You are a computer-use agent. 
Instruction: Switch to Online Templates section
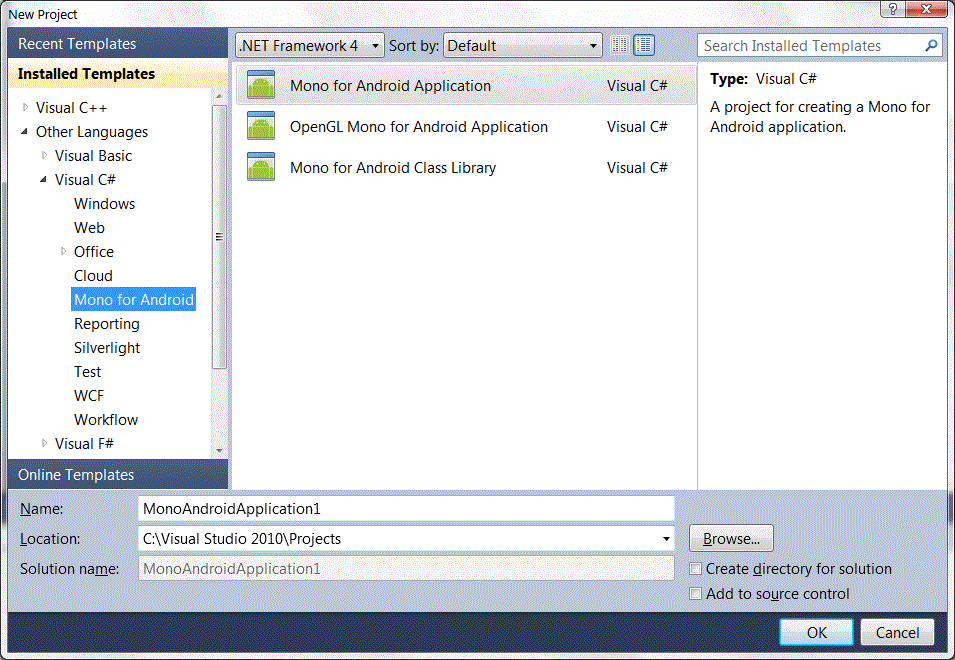[76, 474]
